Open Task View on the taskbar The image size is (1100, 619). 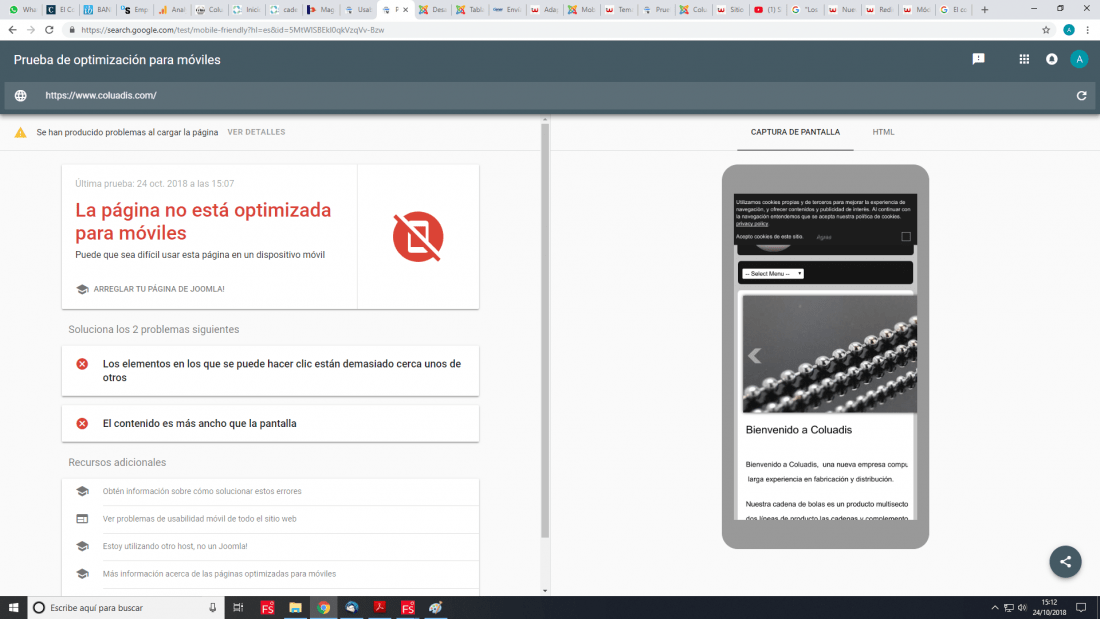click(239, 608)
